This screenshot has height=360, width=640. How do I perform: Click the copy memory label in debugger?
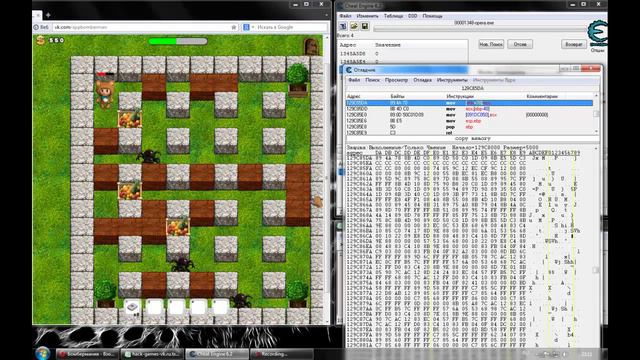coord(472,139)
